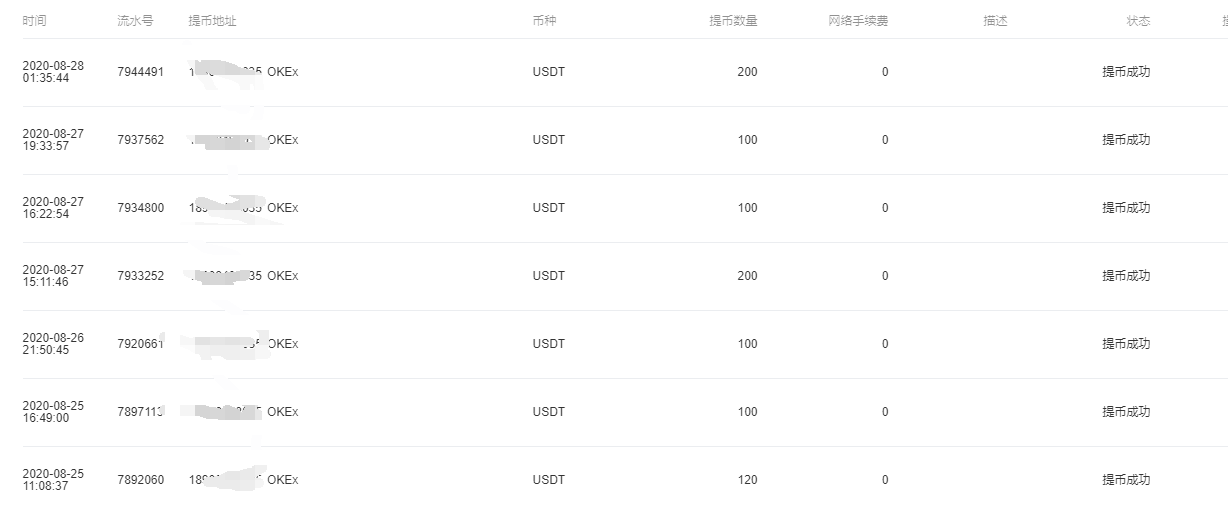Click the 提币地址 column header

coord(212,21)
